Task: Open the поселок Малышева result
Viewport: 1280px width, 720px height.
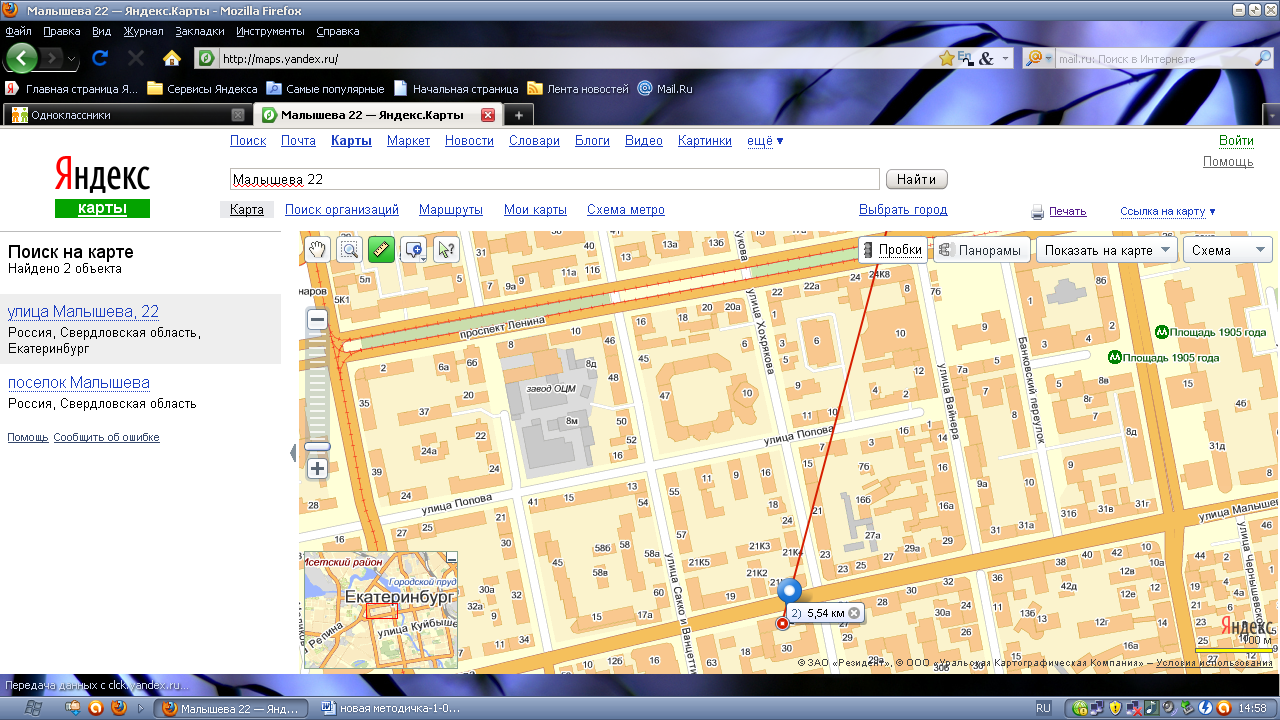Action: coord(79,382)
